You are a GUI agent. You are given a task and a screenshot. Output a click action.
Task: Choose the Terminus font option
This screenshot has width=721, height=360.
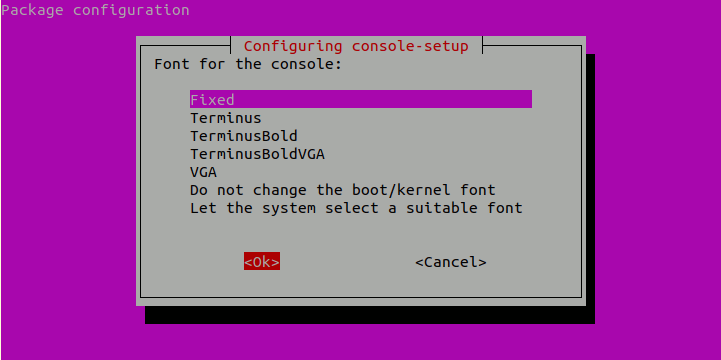225,118
